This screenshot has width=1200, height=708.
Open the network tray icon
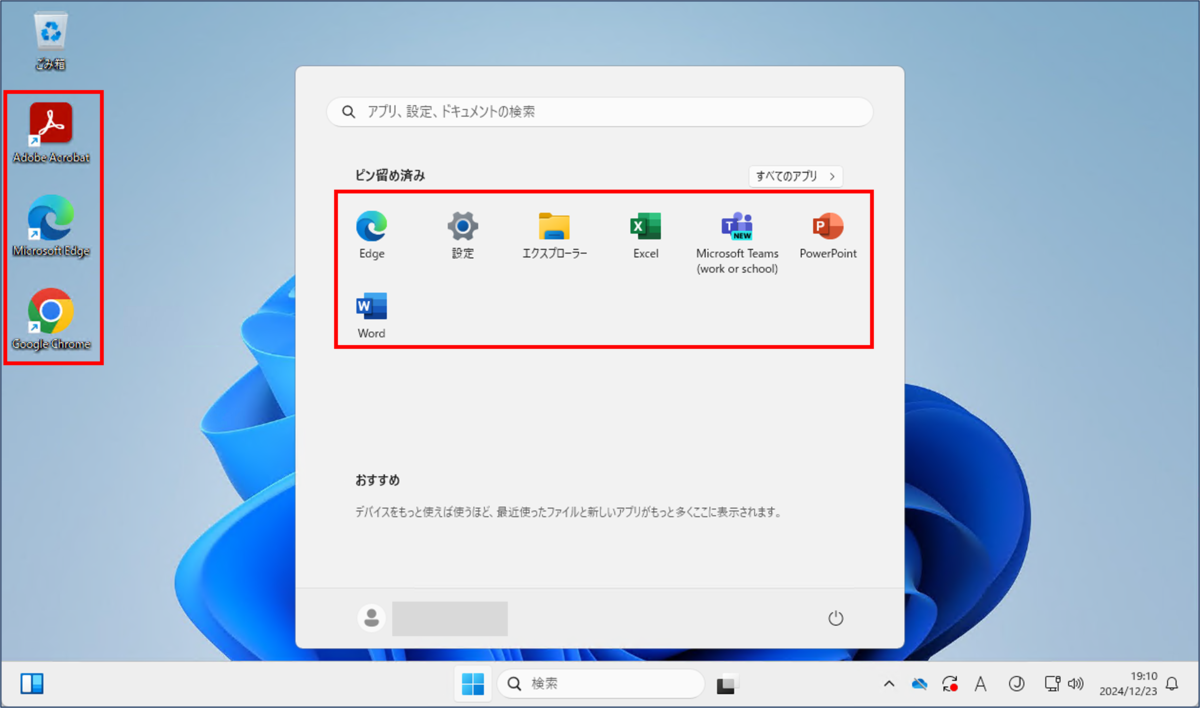coord(1052,684)
